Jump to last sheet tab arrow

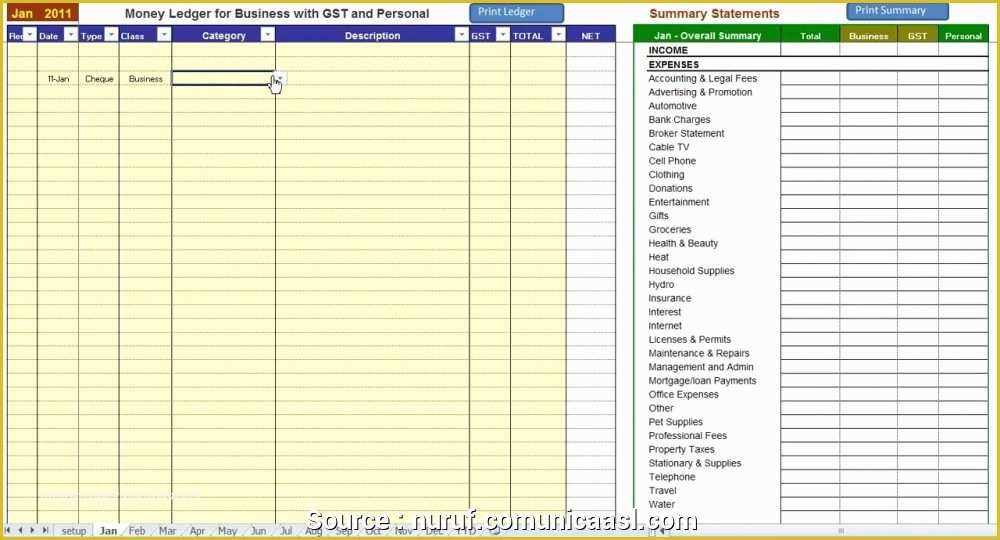point(45,530)
